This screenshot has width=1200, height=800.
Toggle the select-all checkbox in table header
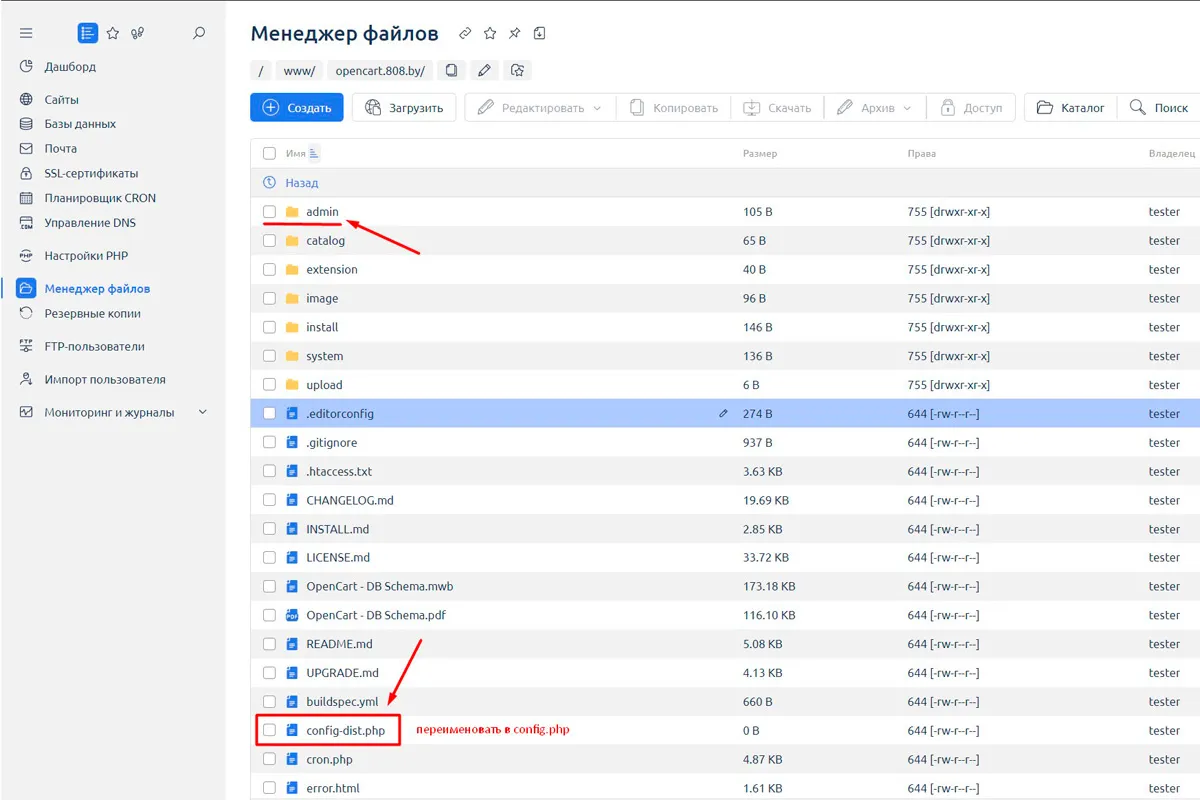(269, 154)
